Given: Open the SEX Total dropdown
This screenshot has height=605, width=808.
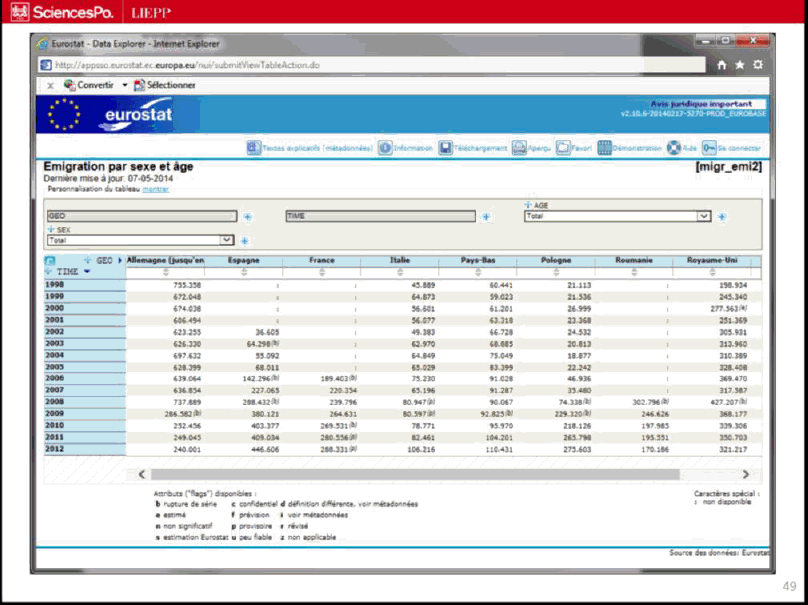Looking at the screenshot, I should [x=226, y=240].
